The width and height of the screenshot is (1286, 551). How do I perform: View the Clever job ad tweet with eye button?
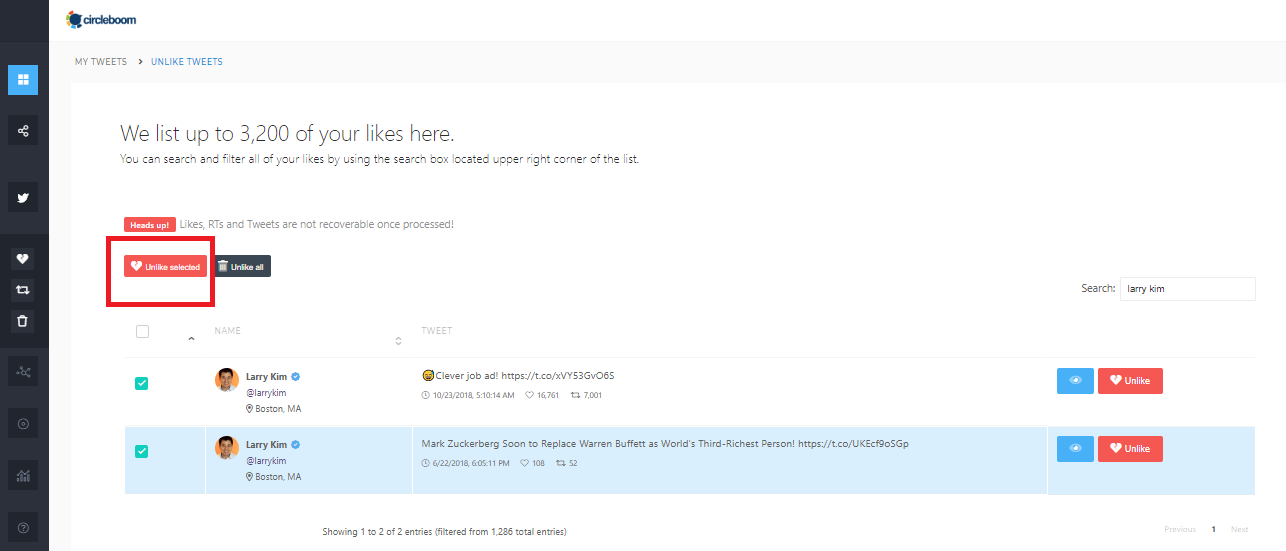(1075, 381)
